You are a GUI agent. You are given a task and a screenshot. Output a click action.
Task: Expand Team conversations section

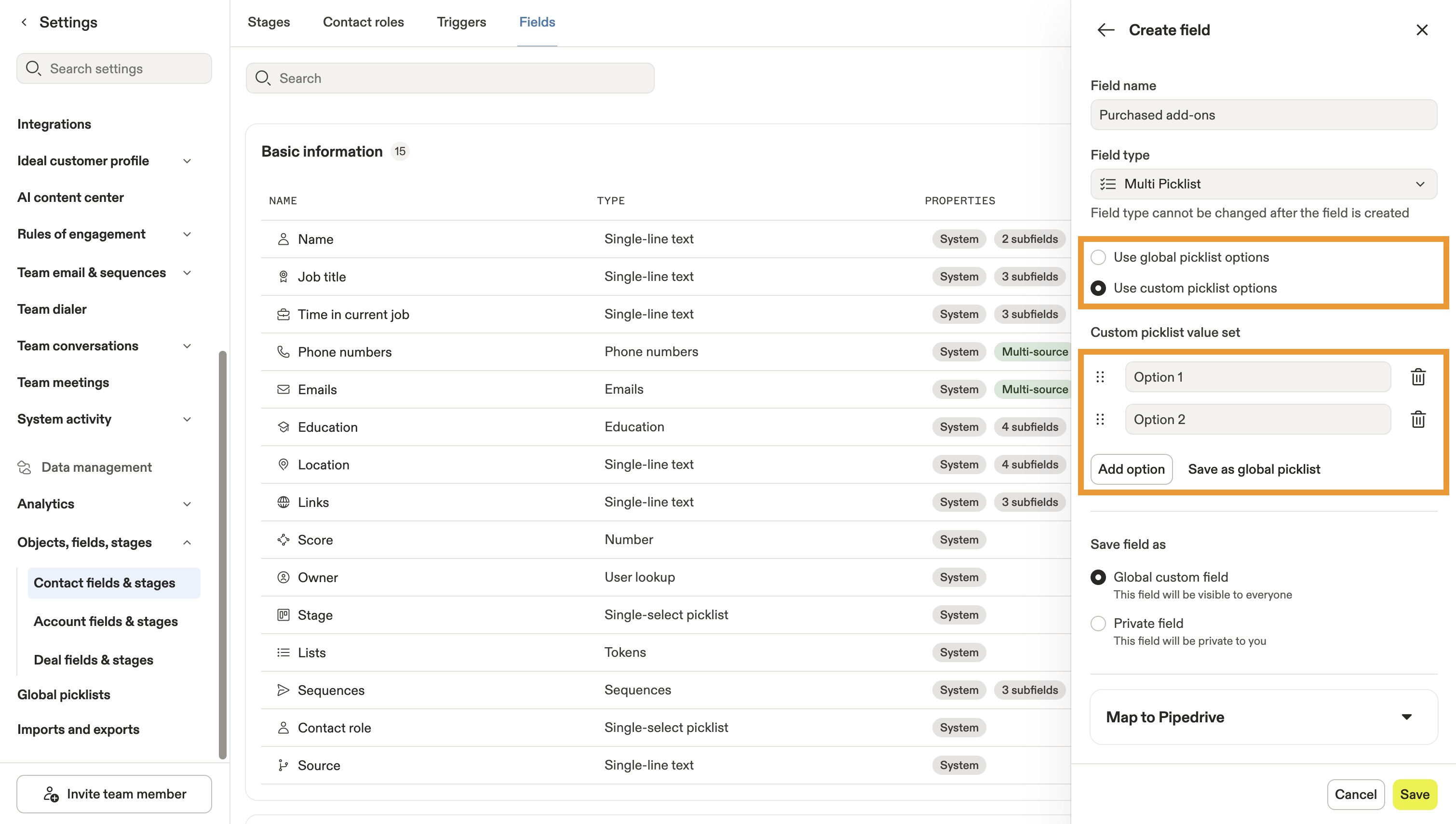click(x=187, y=346)
